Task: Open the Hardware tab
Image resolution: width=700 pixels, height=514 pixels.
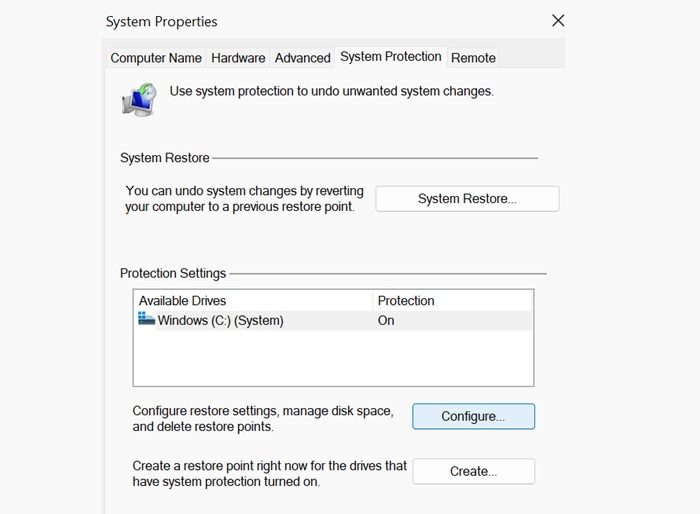Action: 238,58
